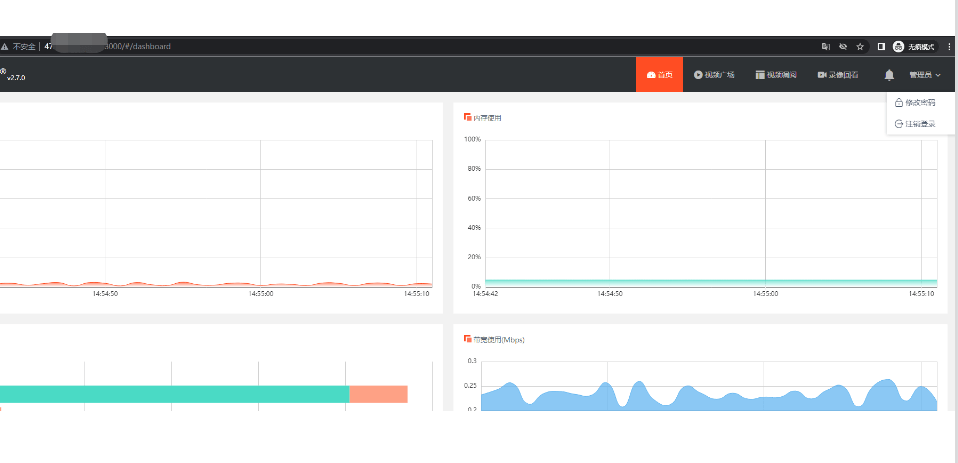Select 修改密码 from the user menu
Screen dimensions: 958x463
(915, 102)
